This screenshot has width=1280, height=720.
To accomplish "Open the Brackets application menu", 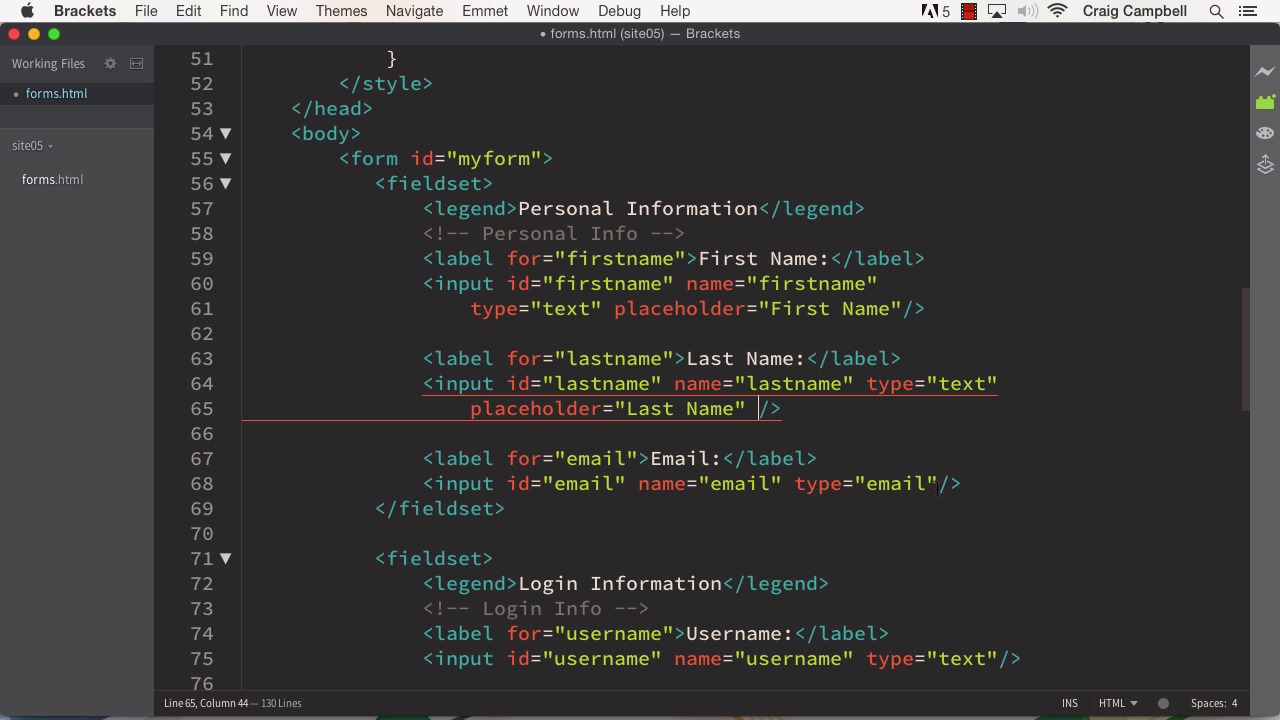I will (x=85, y=11).
